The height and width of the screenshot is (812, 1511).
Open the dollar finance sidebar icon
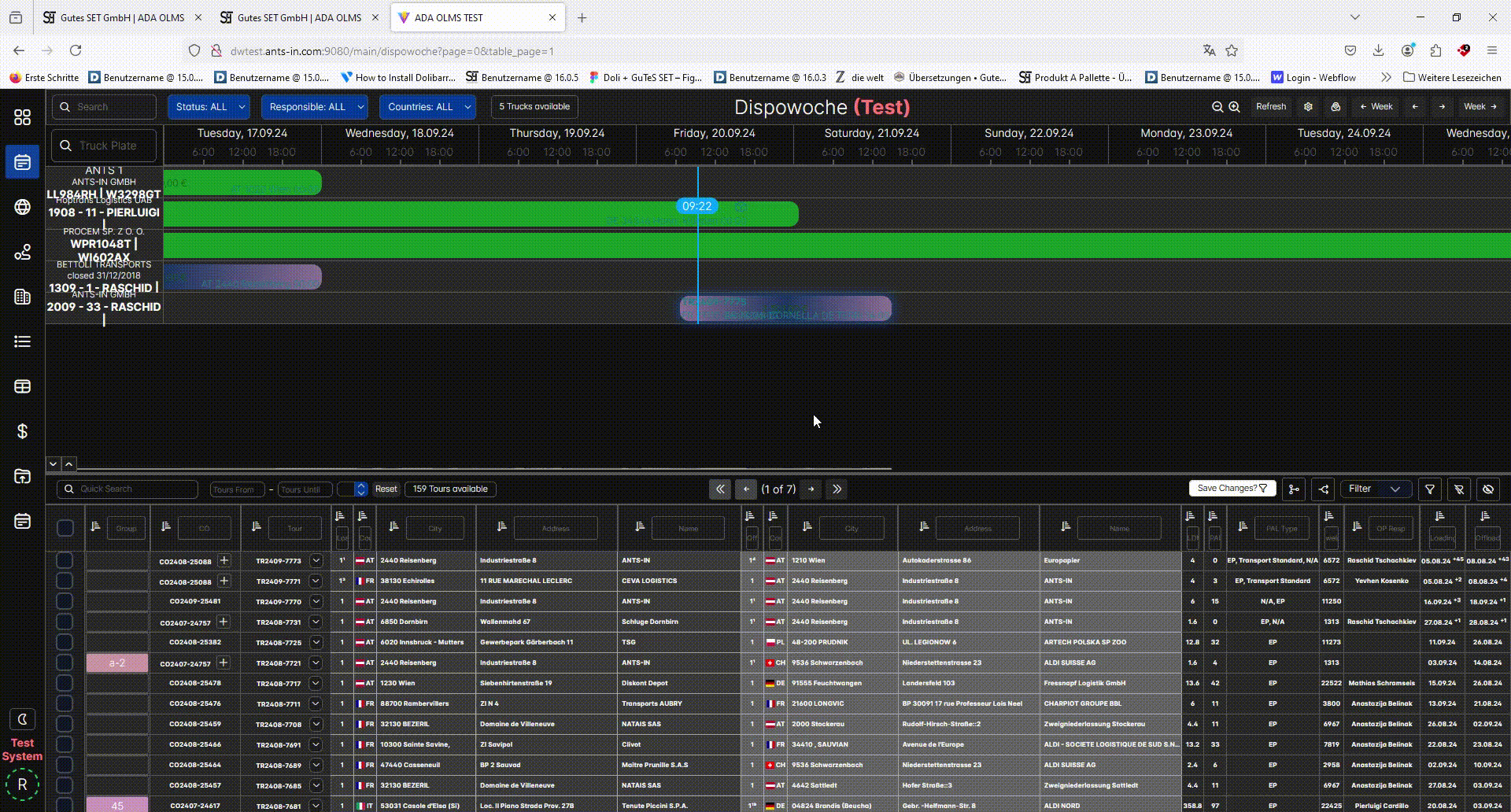22,431
